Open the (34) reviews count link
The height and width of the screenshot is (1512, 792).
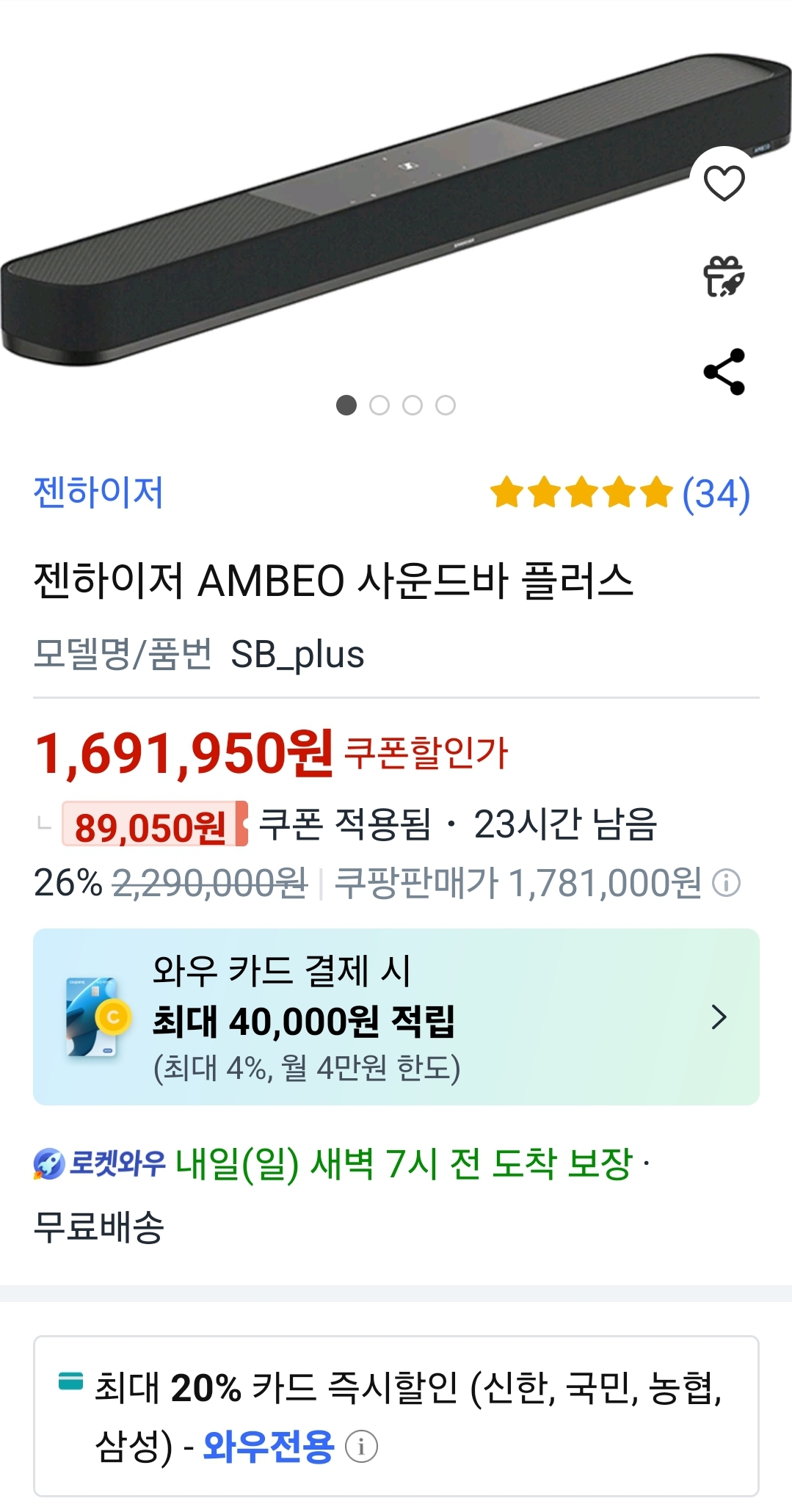716,493
